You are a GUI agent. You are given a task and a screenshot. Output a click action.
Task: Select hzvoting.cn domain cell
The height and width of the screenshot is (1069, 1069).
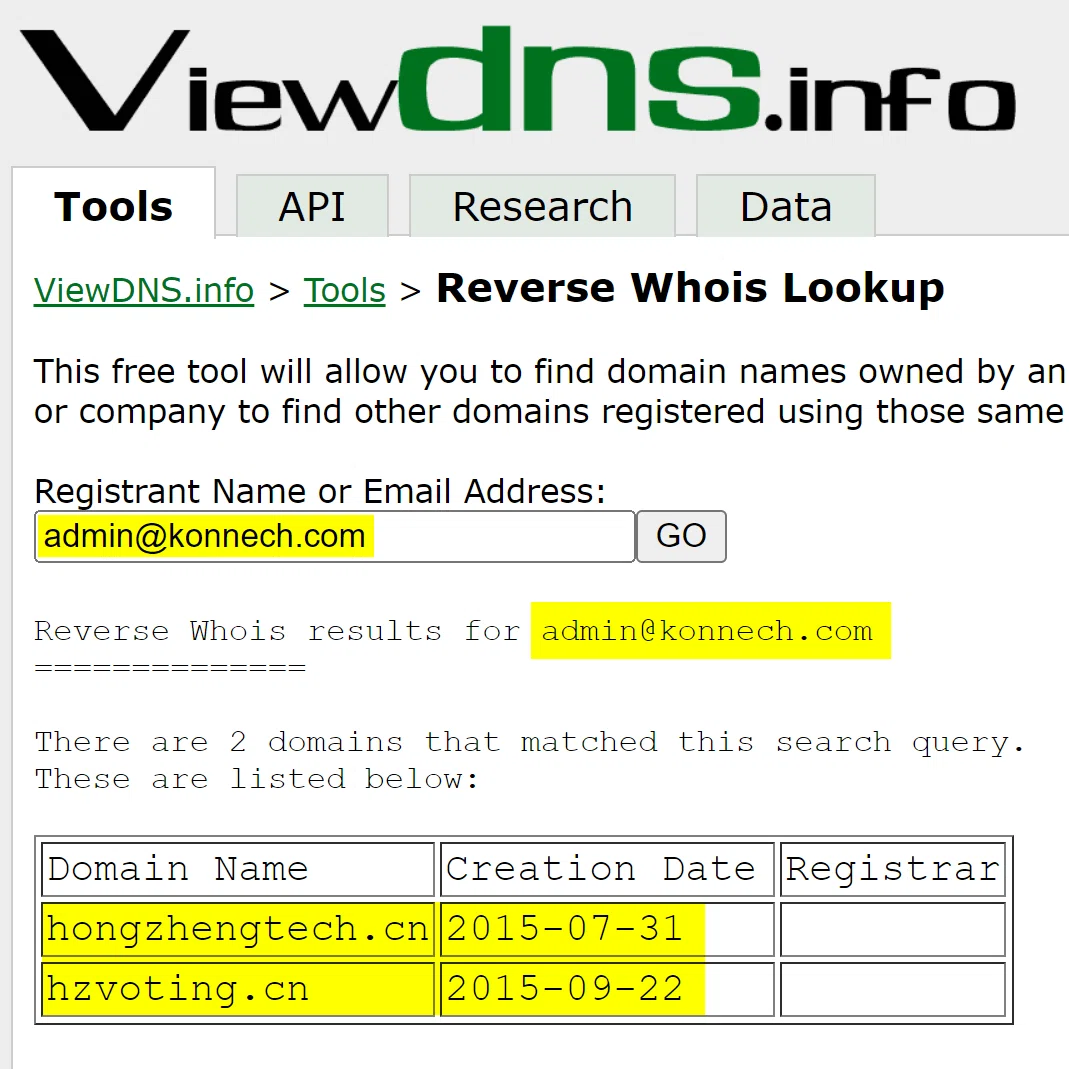(x=238, y=989)
